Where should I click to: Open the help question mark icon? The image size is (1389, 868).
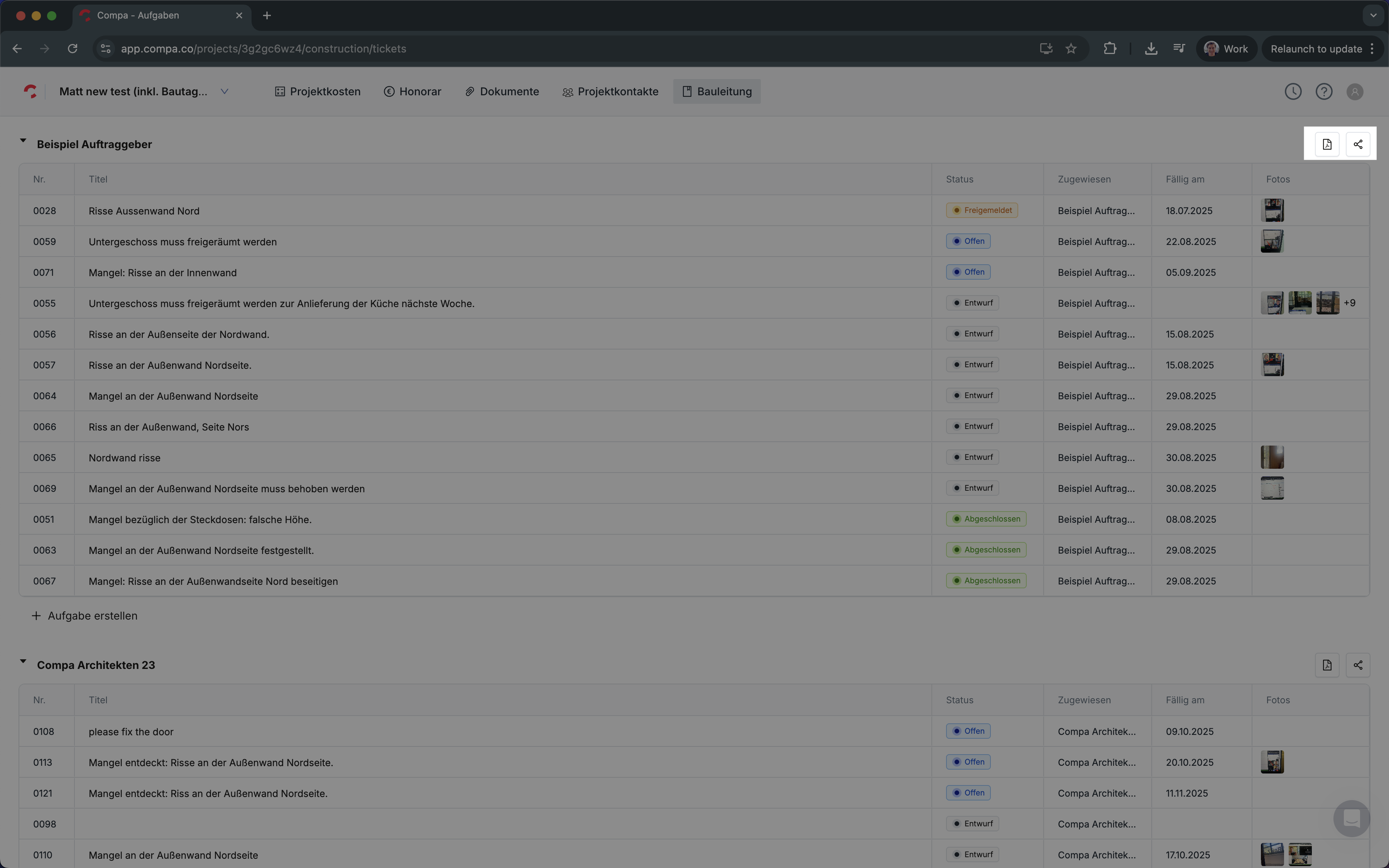(x=1323, y=91)
